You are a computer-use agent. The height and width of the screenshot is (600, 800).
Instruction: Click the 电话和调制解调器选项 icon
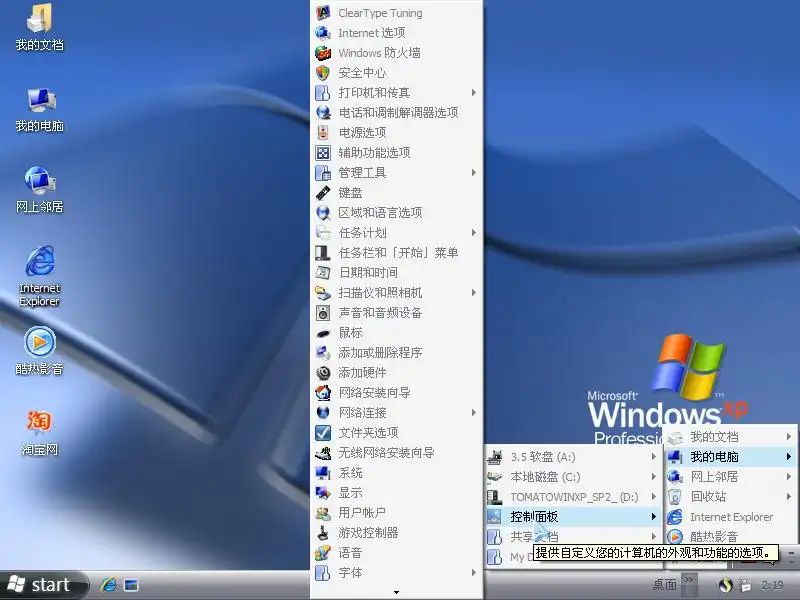(x=323, y=113)
